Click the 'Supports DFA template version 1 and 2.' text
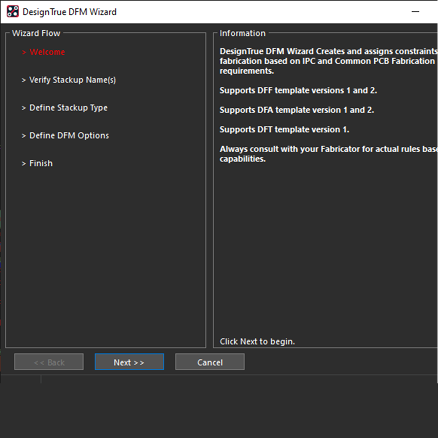Image resolution: width=438 pixels, height=438 pixels. tap(297, 110)
